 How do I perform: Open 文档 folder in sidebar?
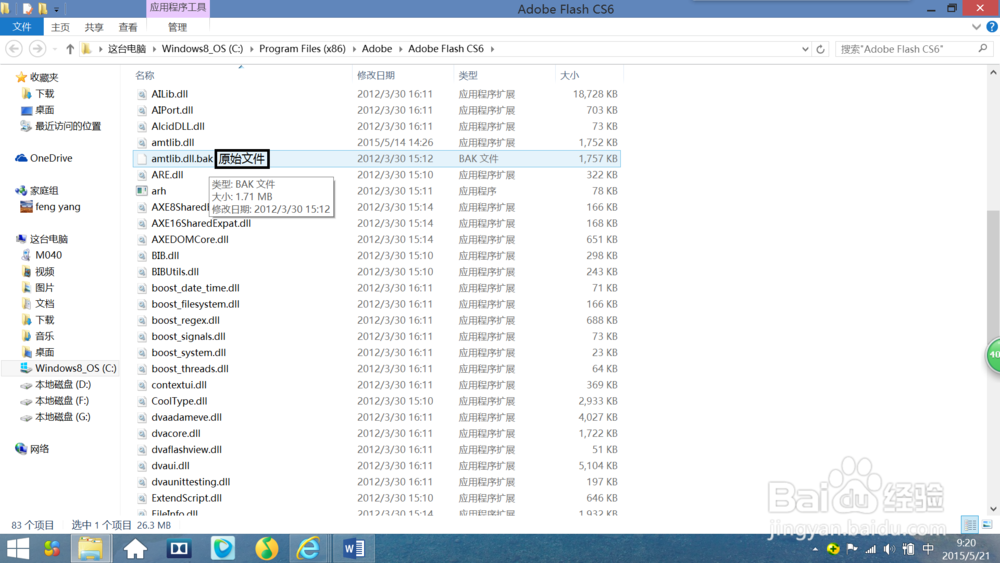click(37, 303)
